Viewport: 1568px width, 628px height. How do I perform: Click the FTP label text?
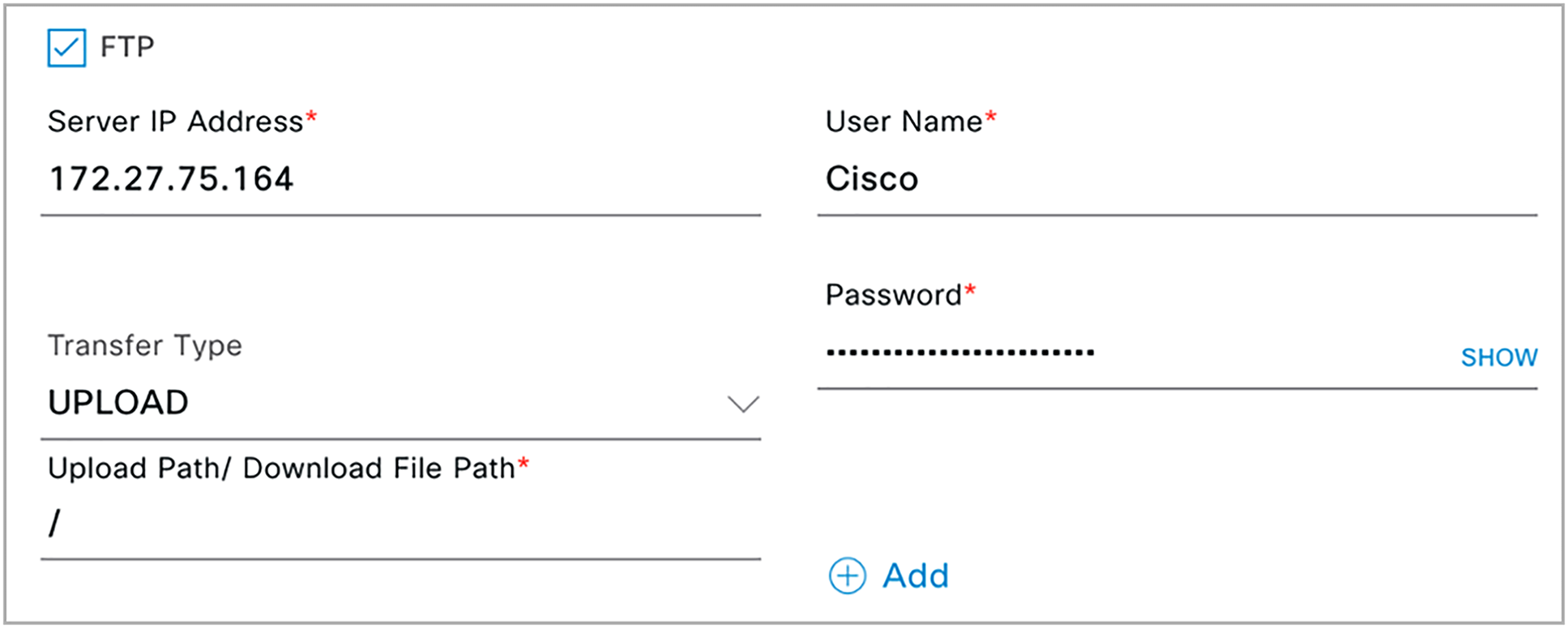[x=127, y=47]
